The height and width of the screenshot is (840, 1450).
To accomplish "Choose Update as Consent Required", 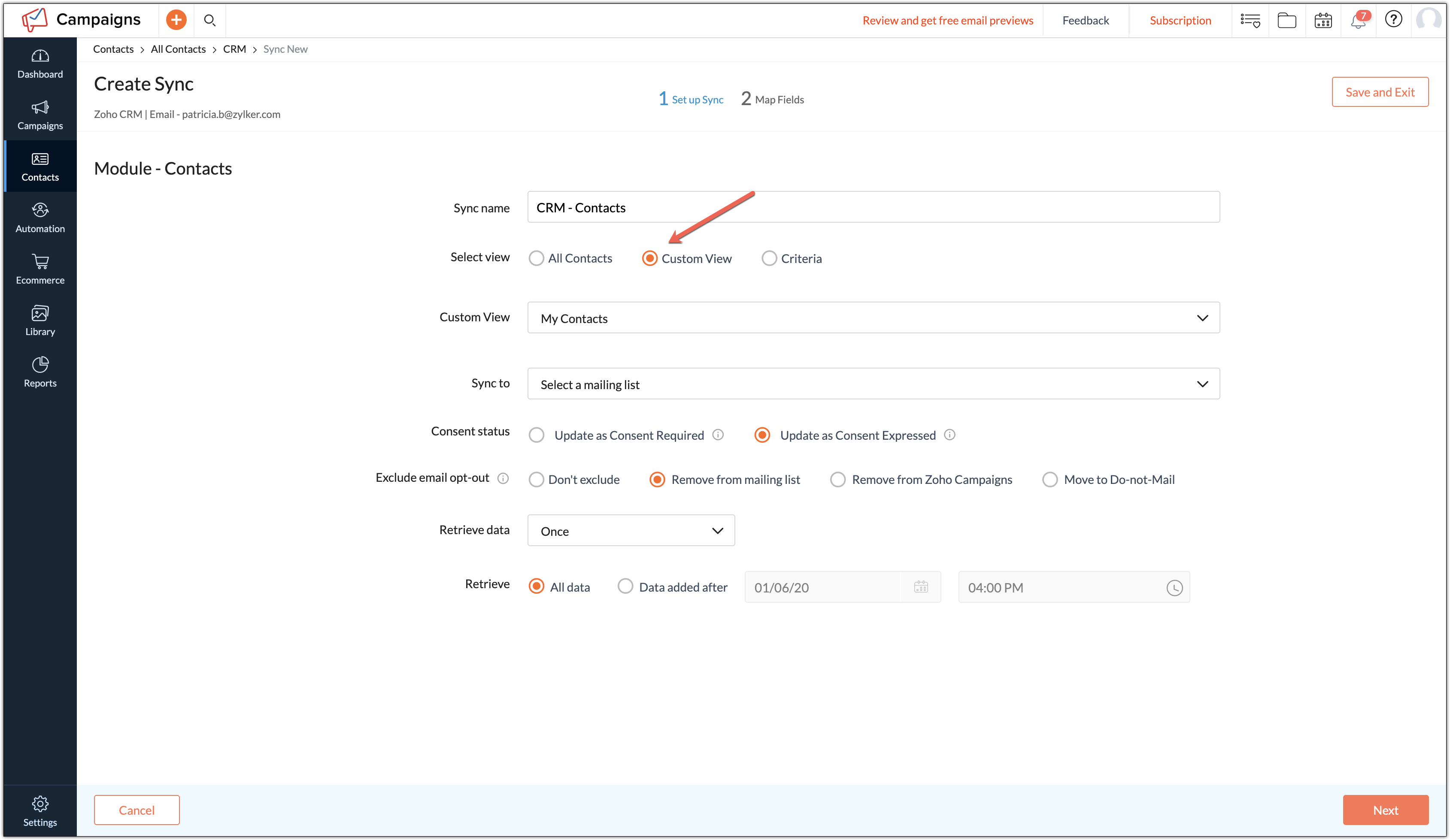I will (x=536, y=435).
